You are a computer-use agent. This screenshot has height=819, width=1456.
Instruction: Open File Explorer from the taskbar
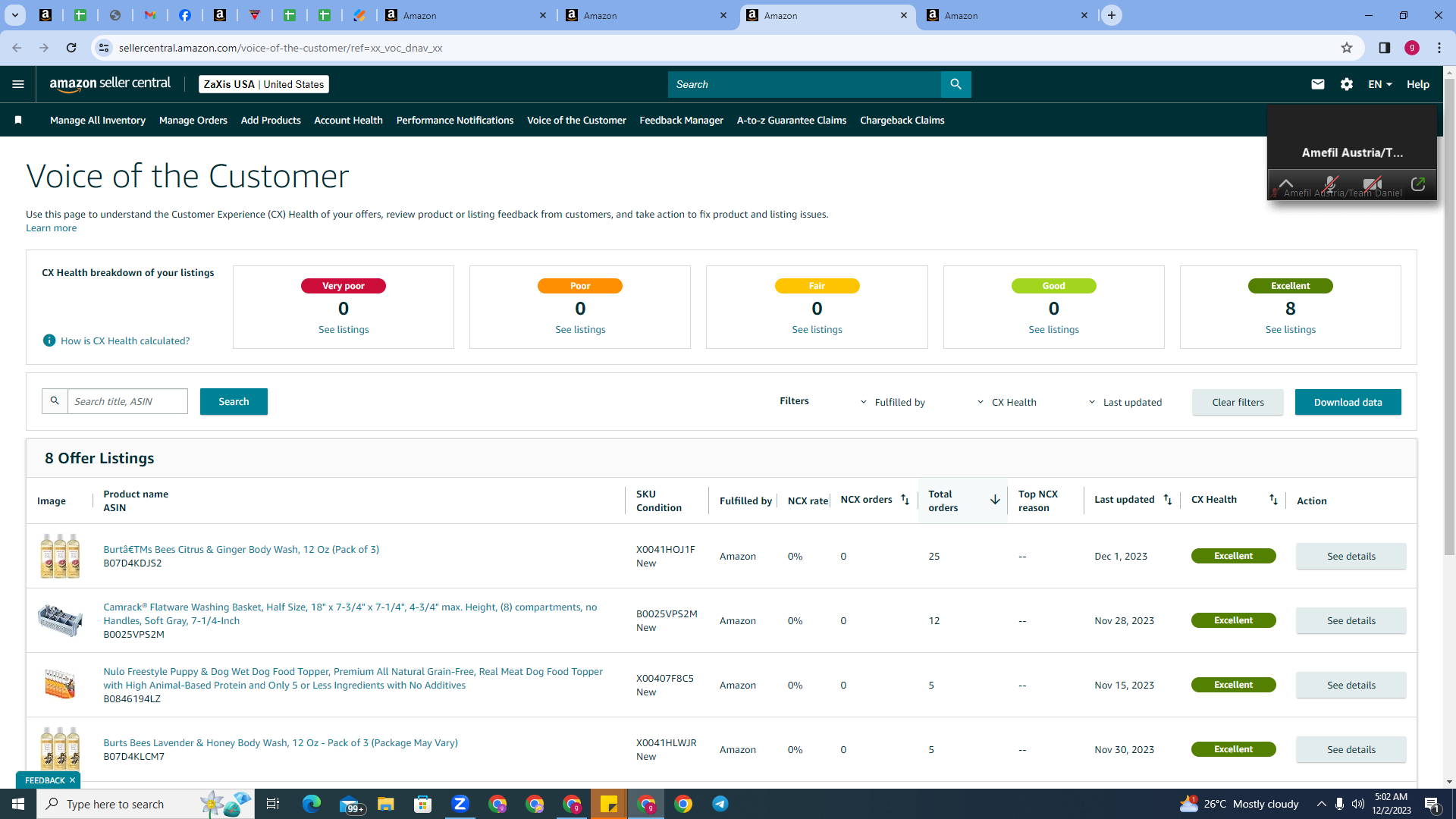point(386,804)
